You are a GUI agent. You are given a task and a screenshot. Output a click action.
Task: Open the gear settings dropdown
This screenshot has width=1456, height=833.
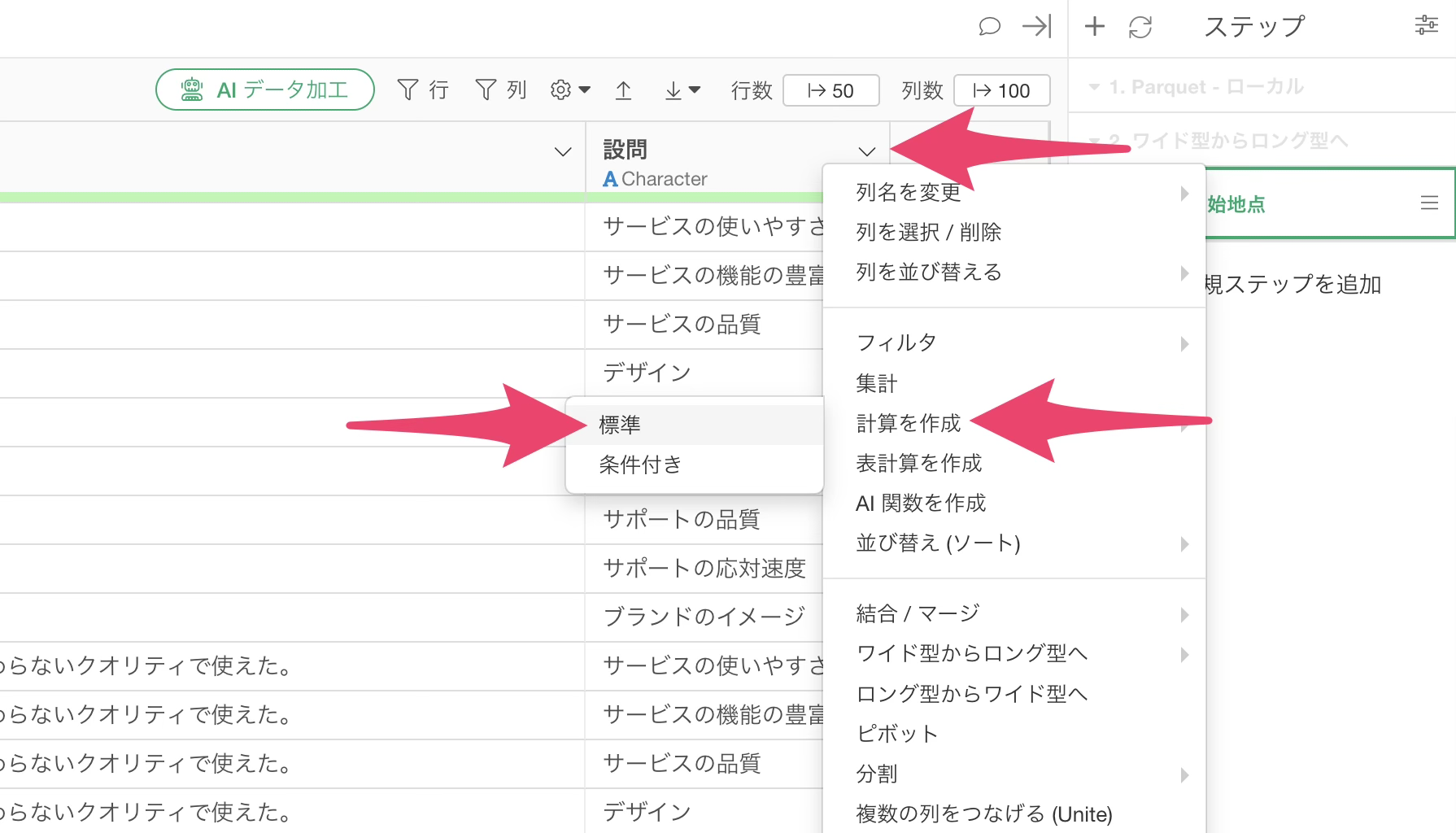tap(569, 89)
